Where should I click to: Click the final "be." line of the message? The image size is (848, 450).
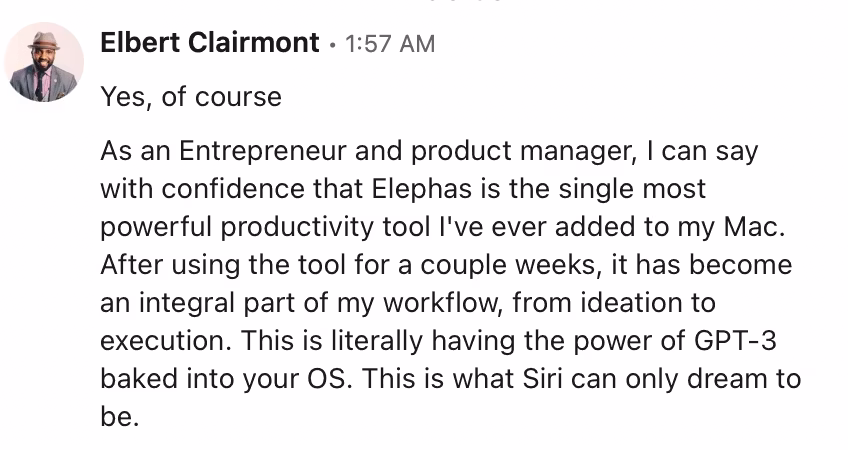point(118,417)
